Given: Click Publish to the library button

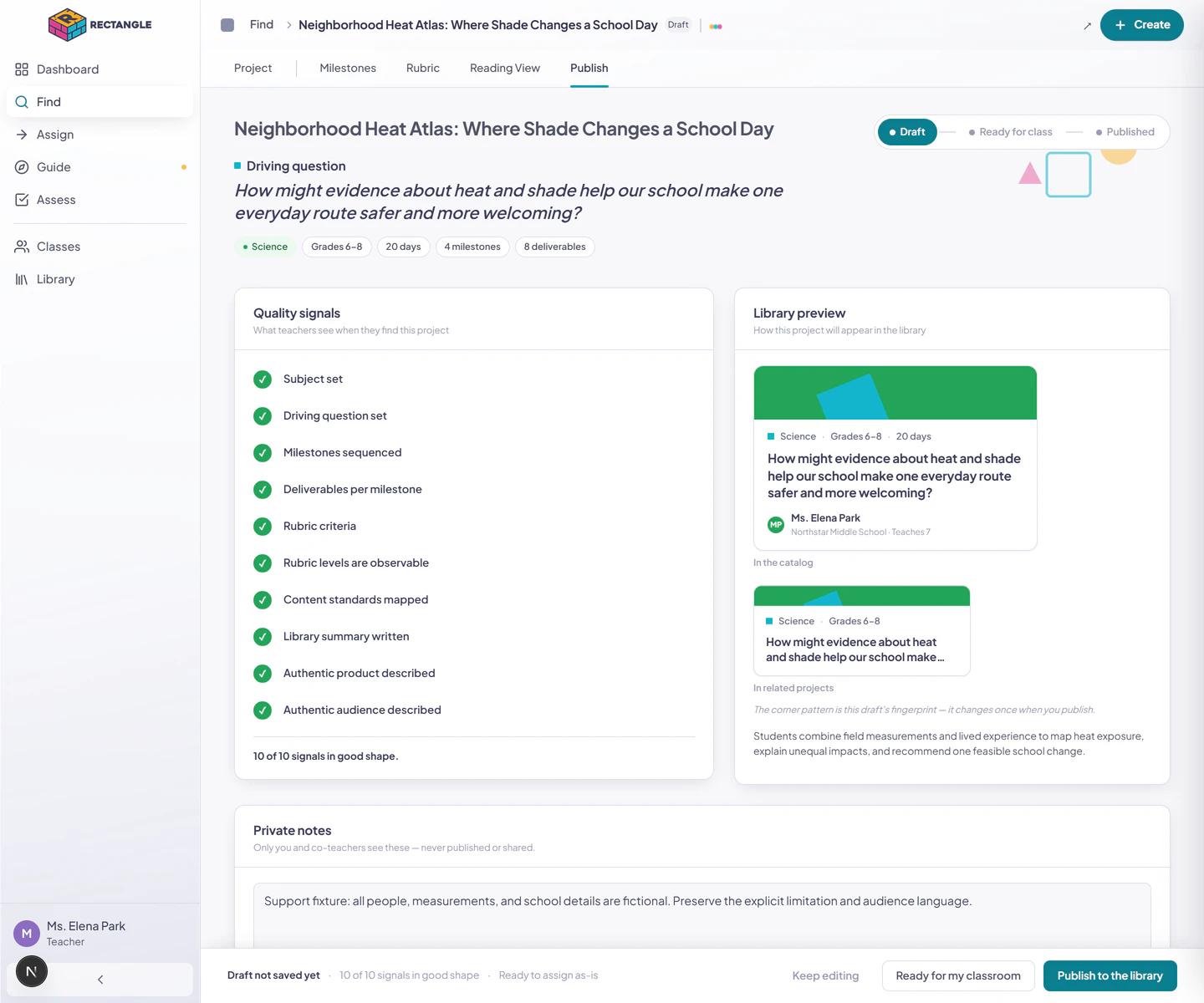Looking at the screenshot, I should [x=1110, y=976].
